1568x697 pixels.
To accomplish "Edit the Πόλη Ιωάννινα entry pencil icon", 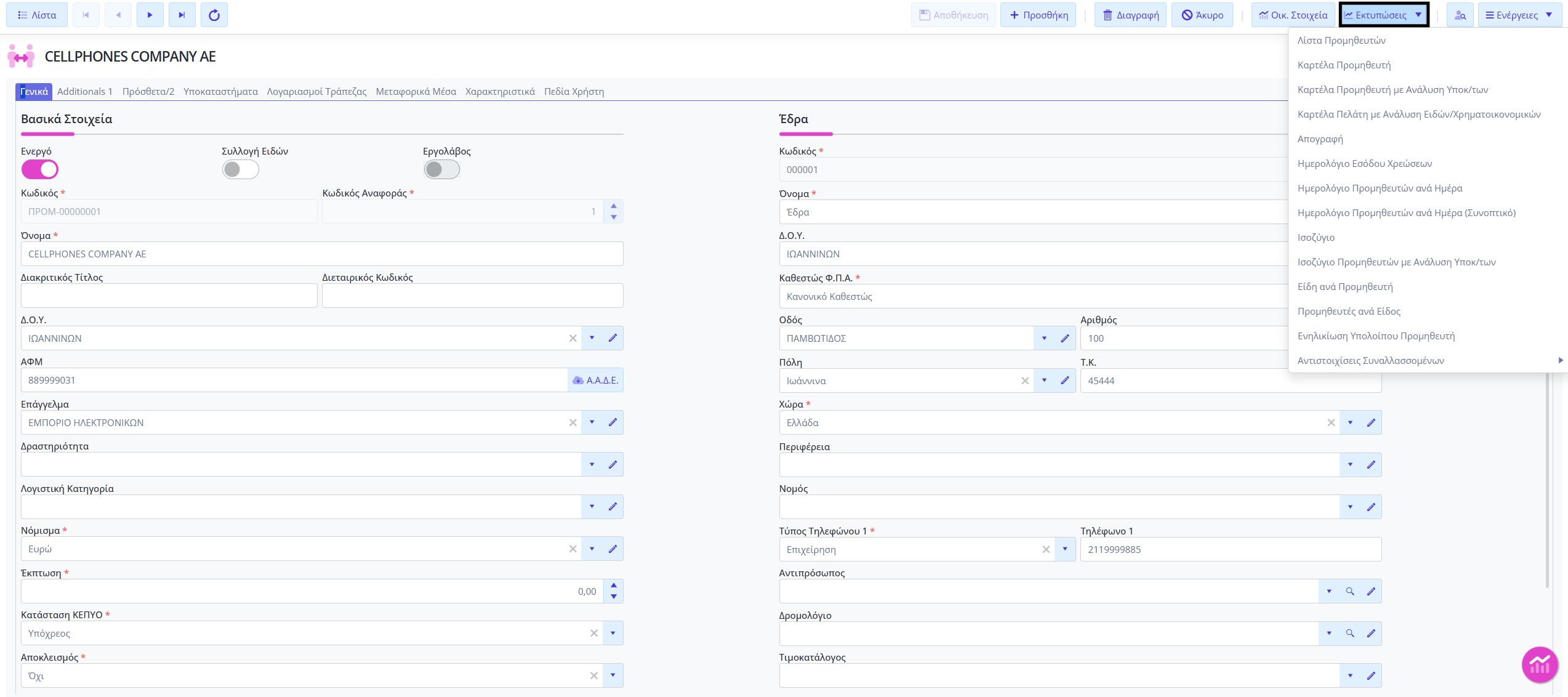I will click(x=1065, y=381).
